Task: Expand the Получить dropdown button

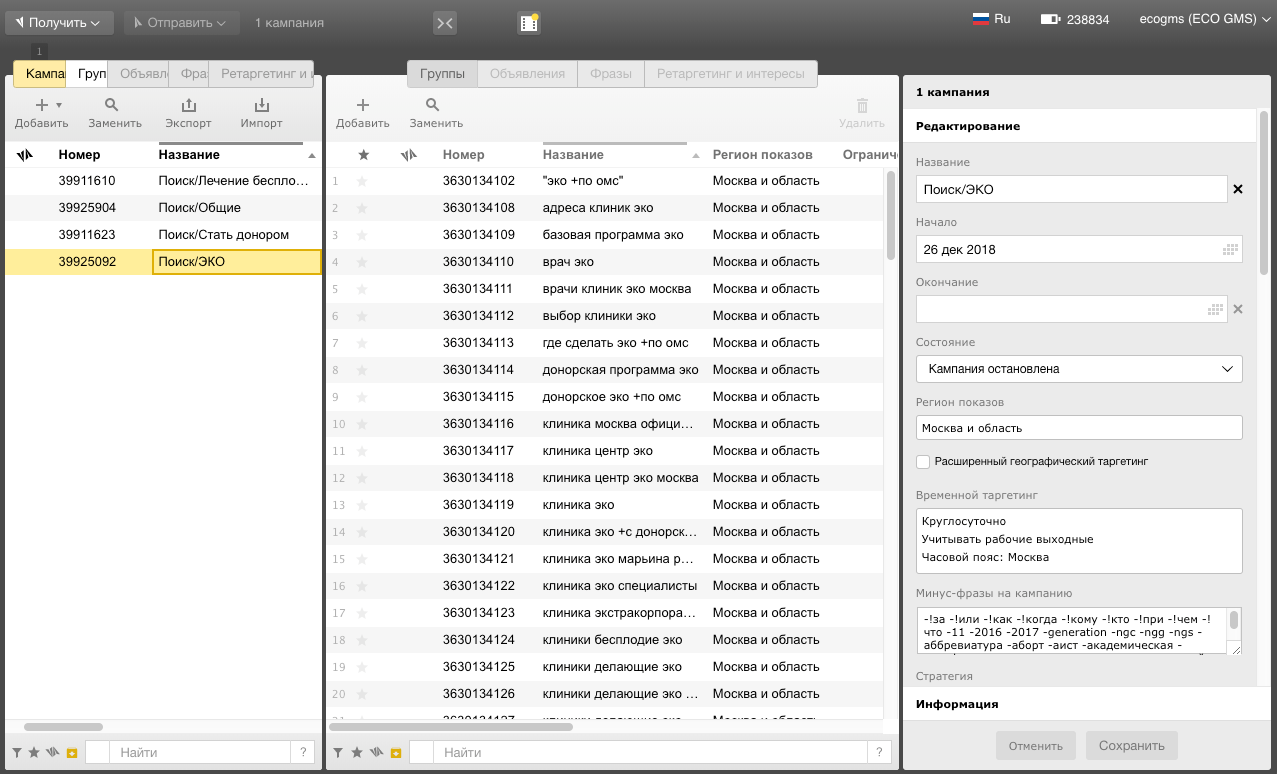Action: 59,22
